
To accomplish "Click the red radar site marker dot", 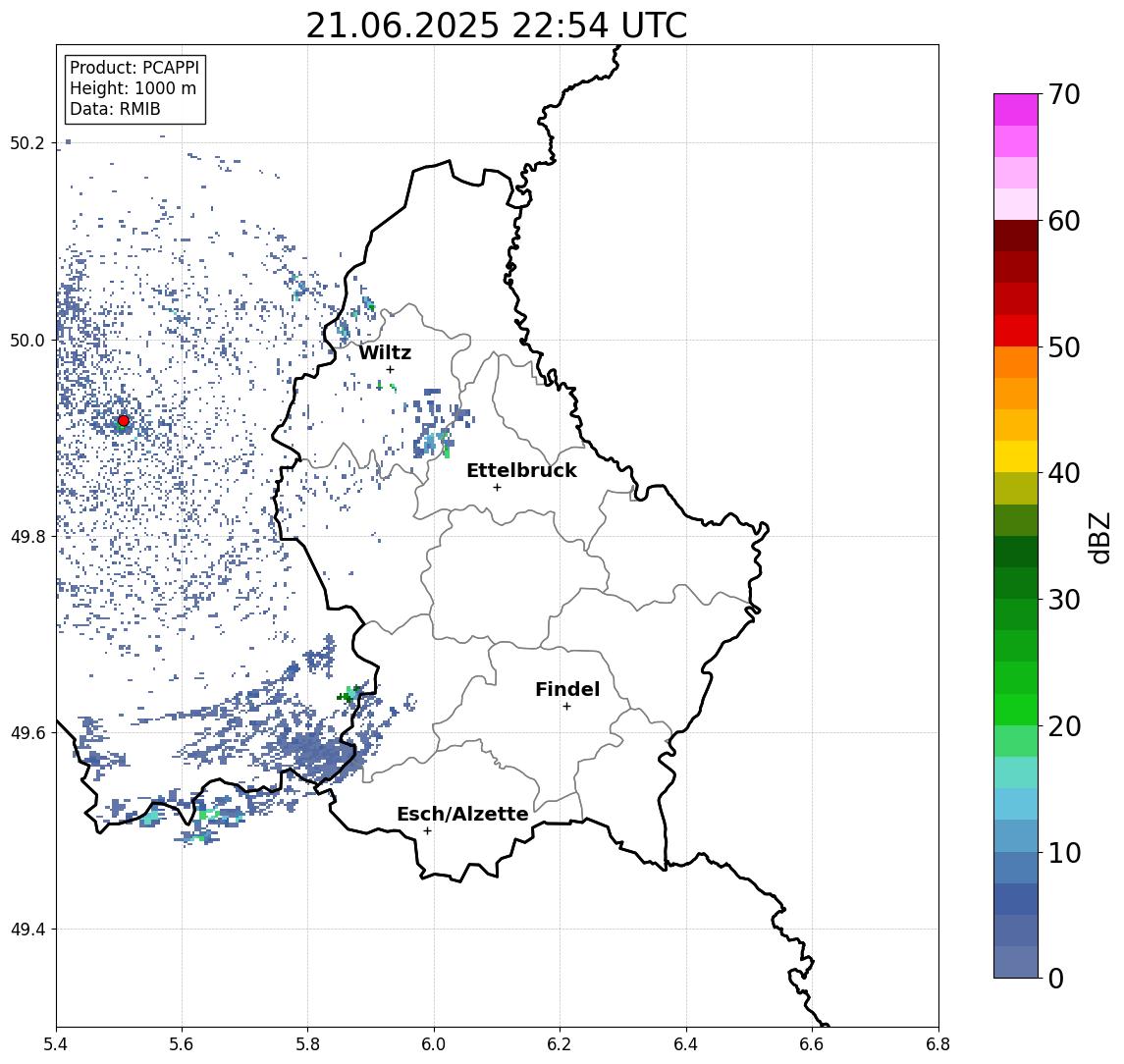I will coord(124,421).
